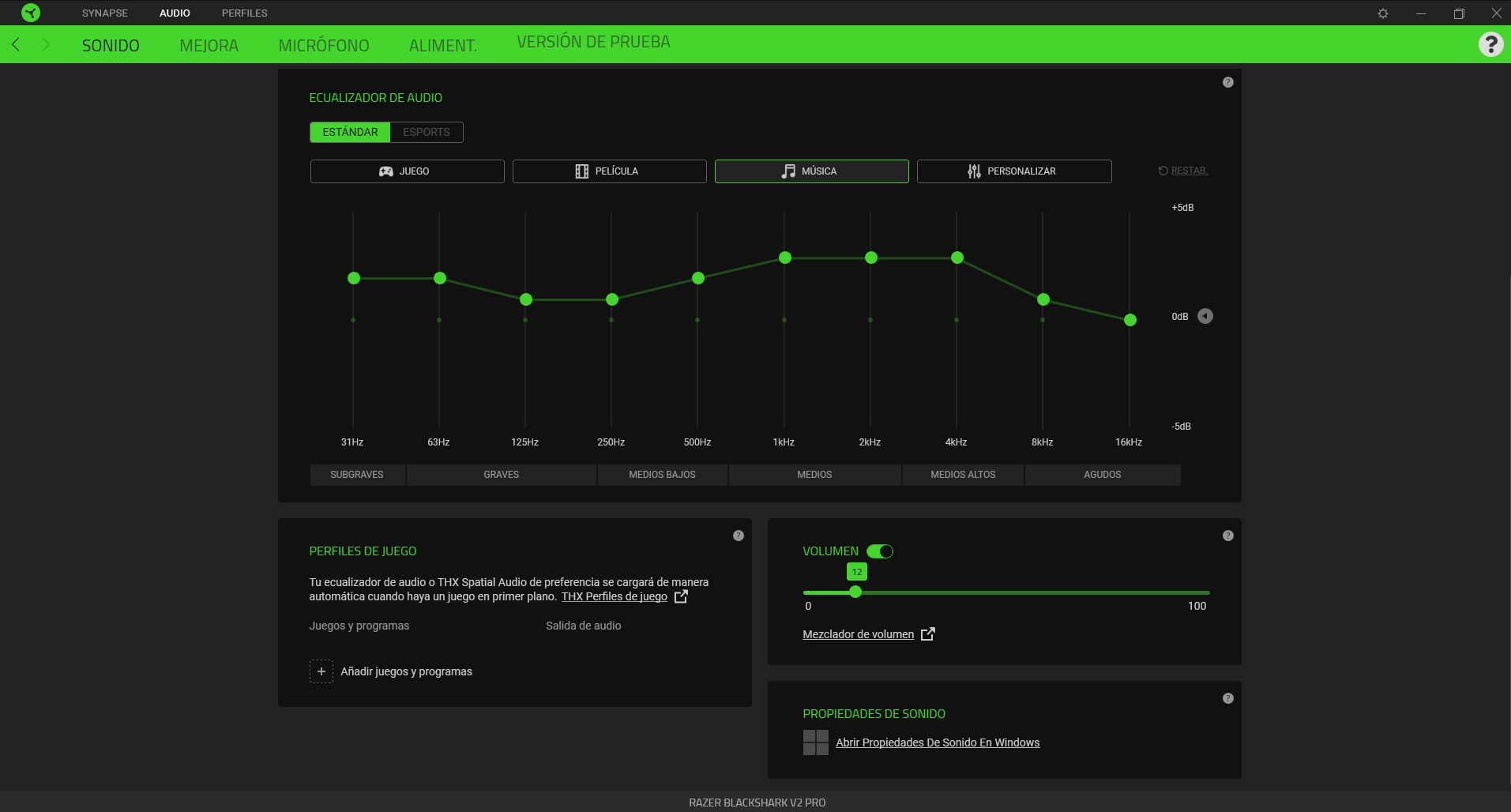Choose the Juego equalizer preset
Image resolution: width=1511 pixels, height=812 pixels.
point(407,171)
